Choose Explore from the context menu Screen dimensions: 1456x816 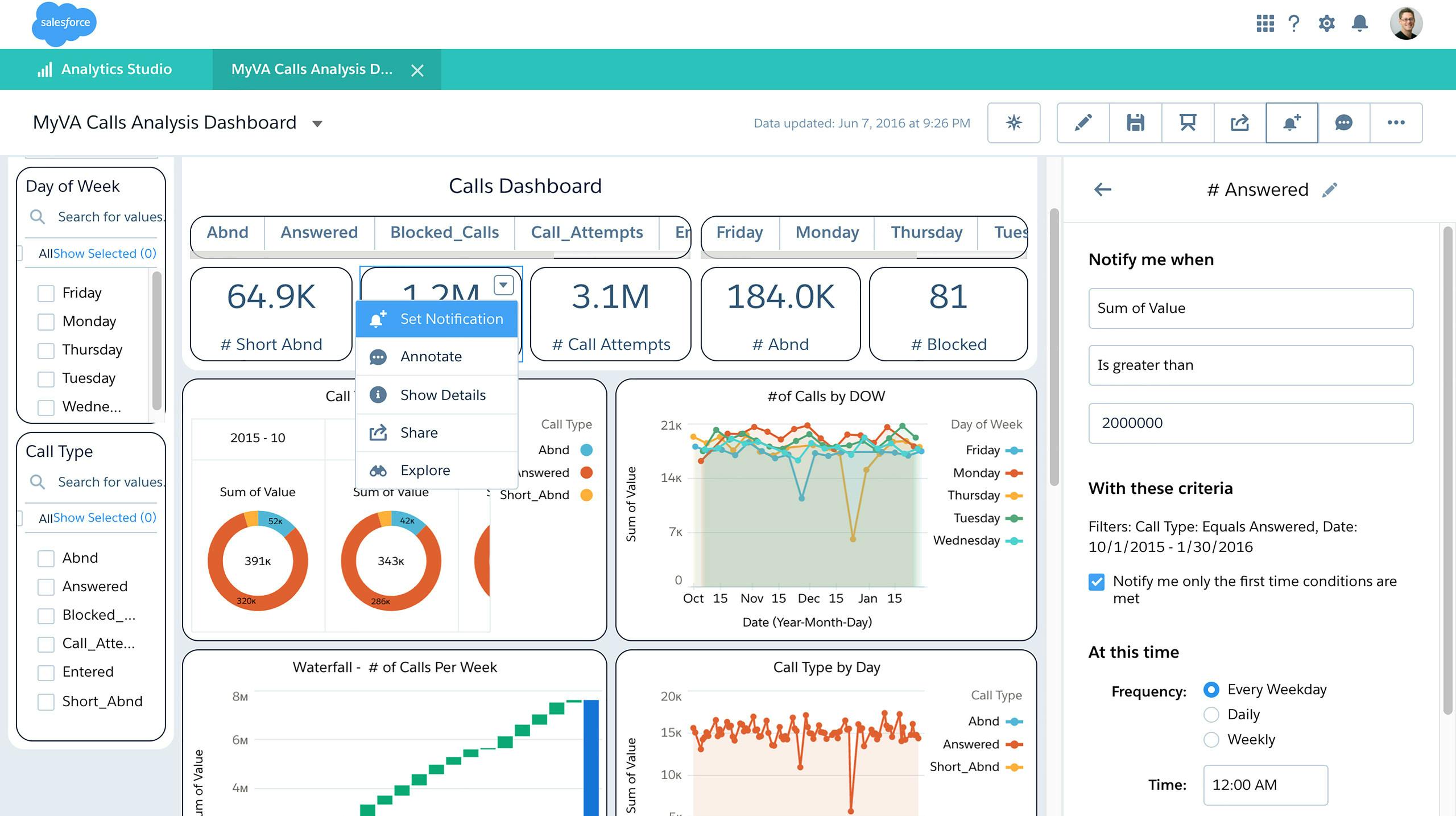(437, 471)
